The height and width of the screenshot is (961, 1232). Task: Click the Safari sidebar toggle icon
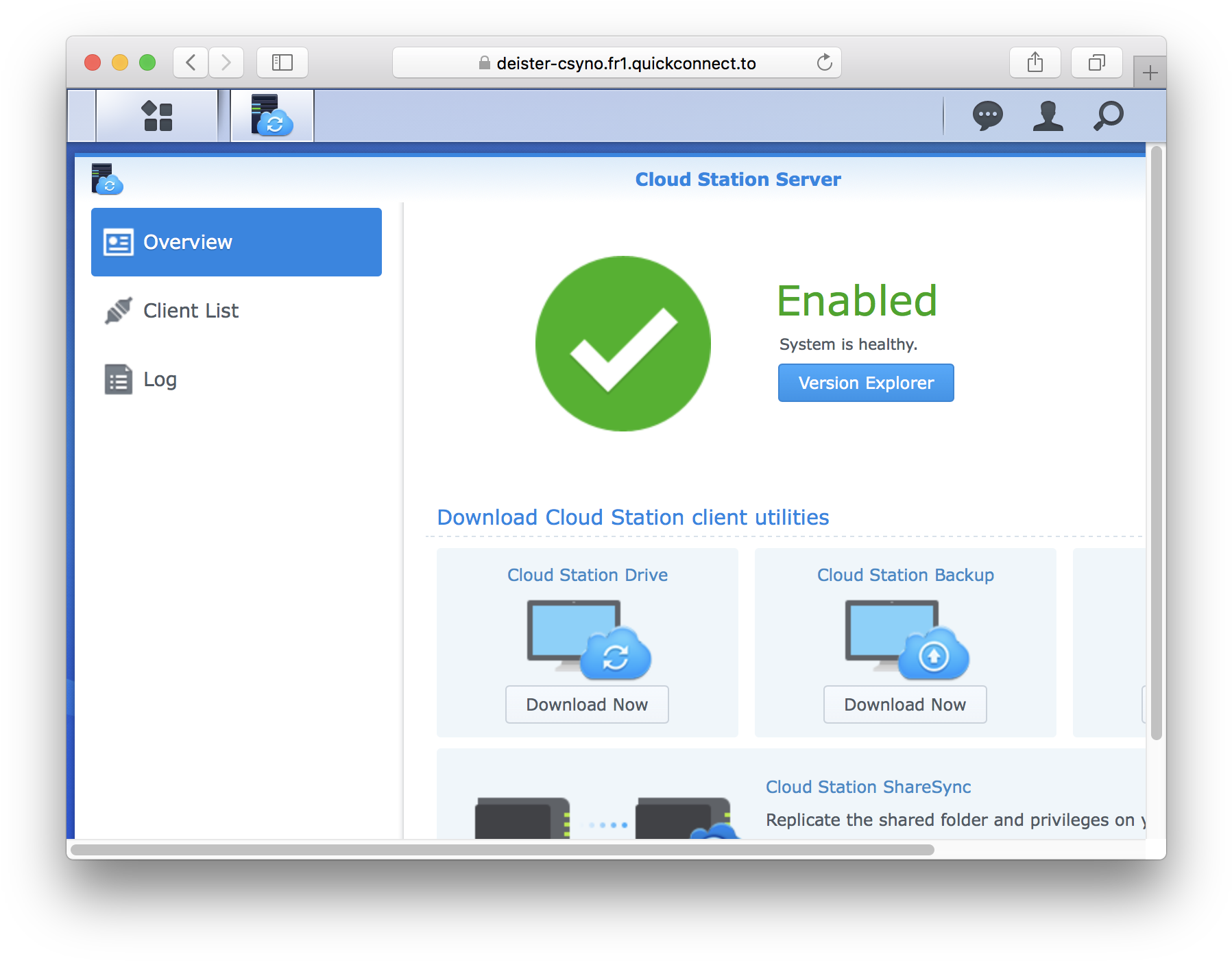pyautogui.click(x=282, y=62)
